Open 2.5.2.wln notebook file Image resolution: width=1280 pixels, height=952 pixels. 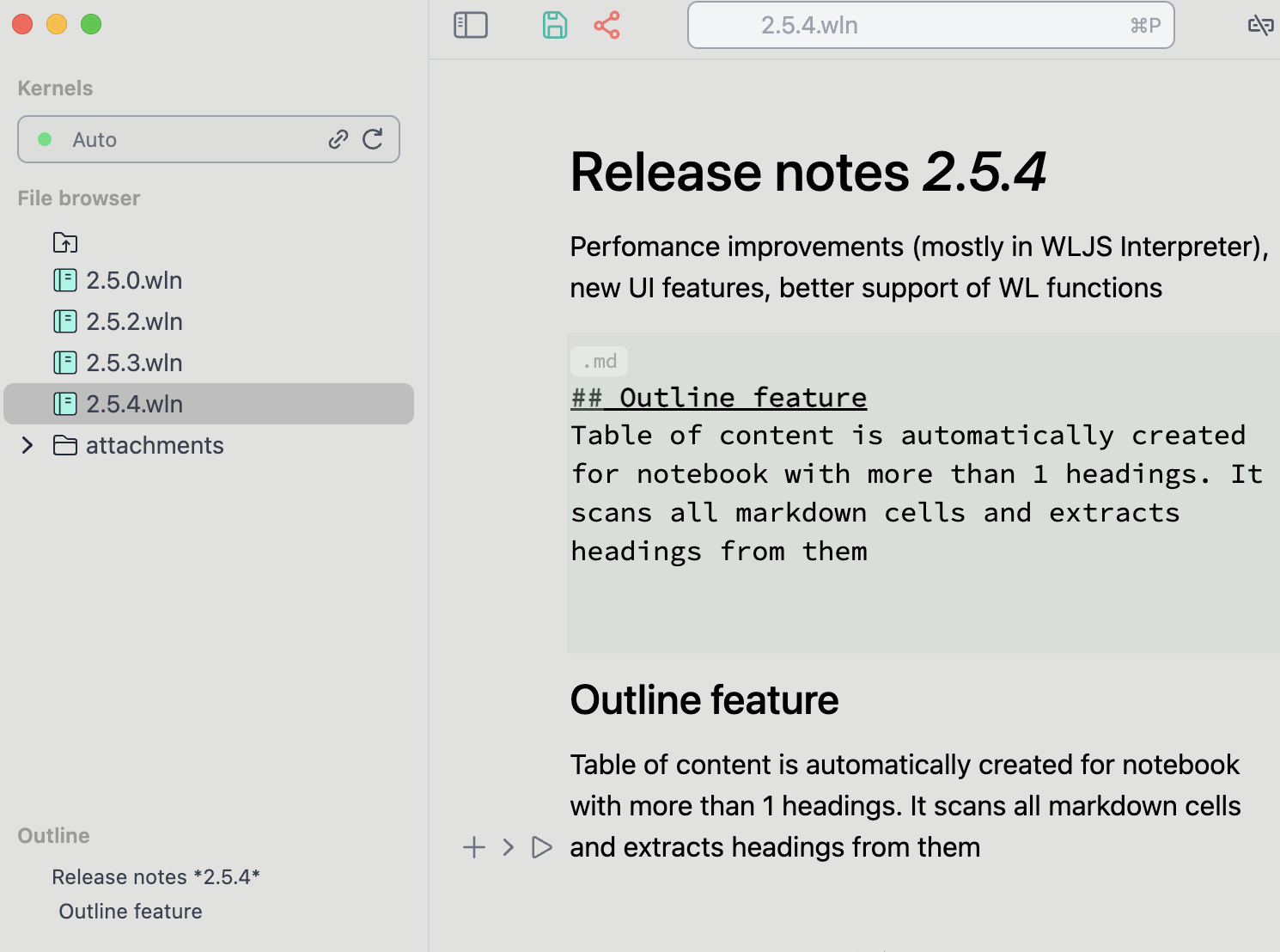coord(134,321)
